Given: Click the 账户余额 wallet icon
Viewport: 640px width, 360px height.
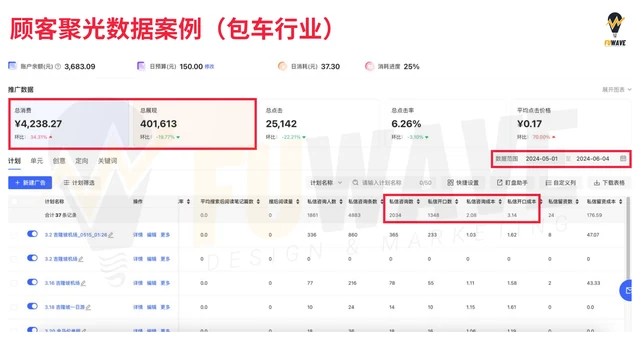Looking at the screenshot, I should 12,66.
